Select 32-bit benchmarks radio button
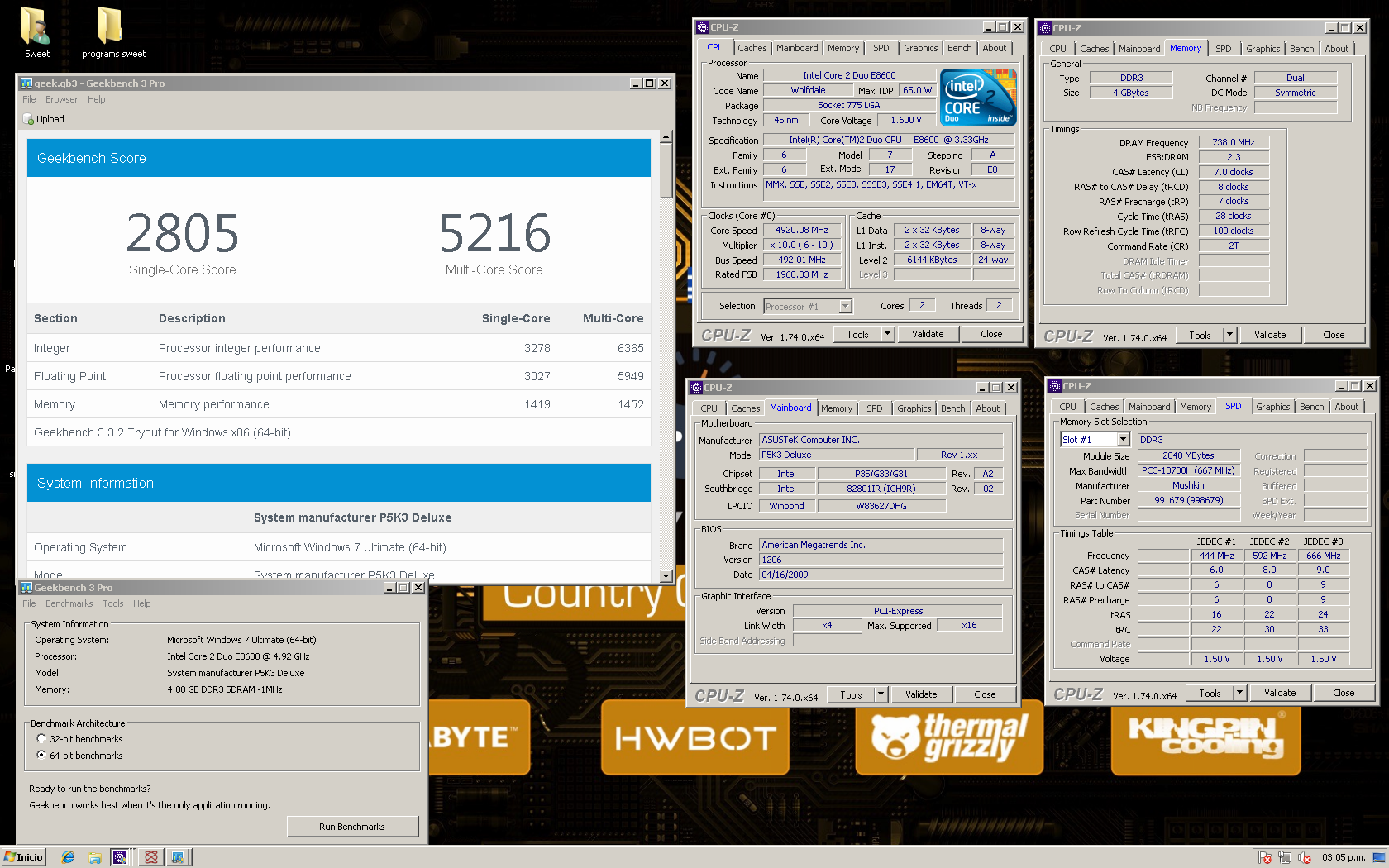Screen dimensions: 1389x868 (x=41, y=739)
